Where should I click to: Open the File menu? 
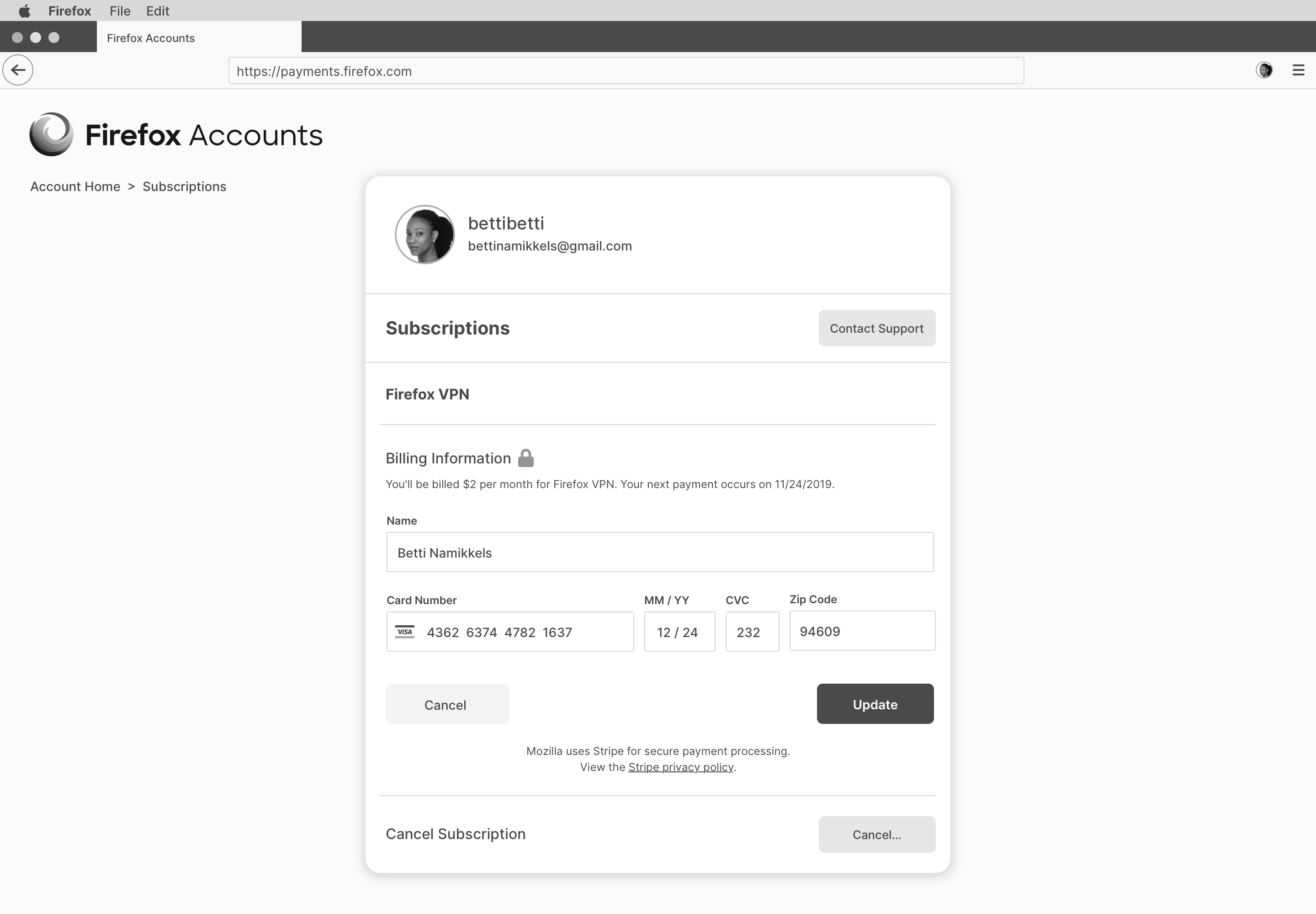[x=120, y=11]
